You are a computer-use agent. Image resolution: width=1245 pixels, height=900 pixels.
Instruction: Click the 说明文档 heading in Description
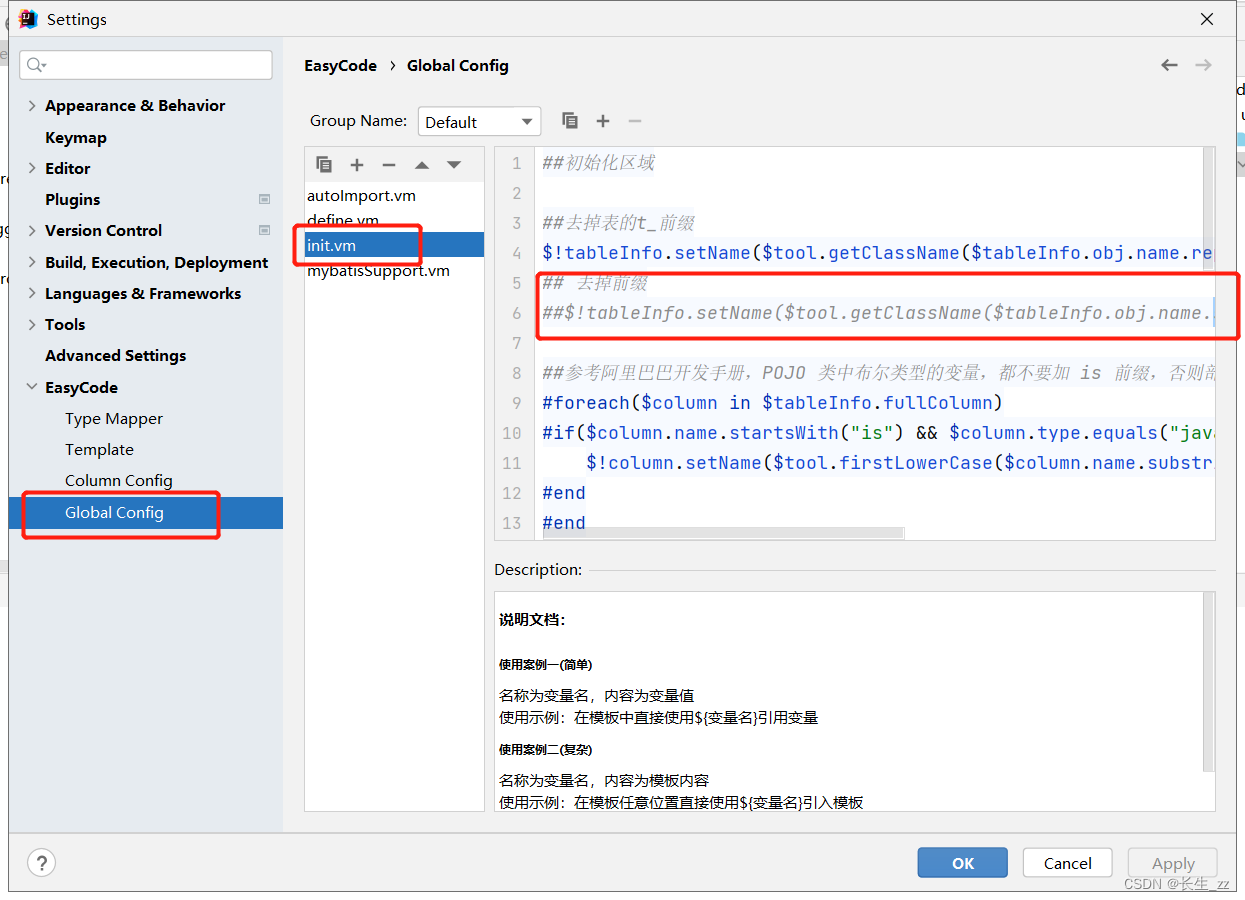532,620
